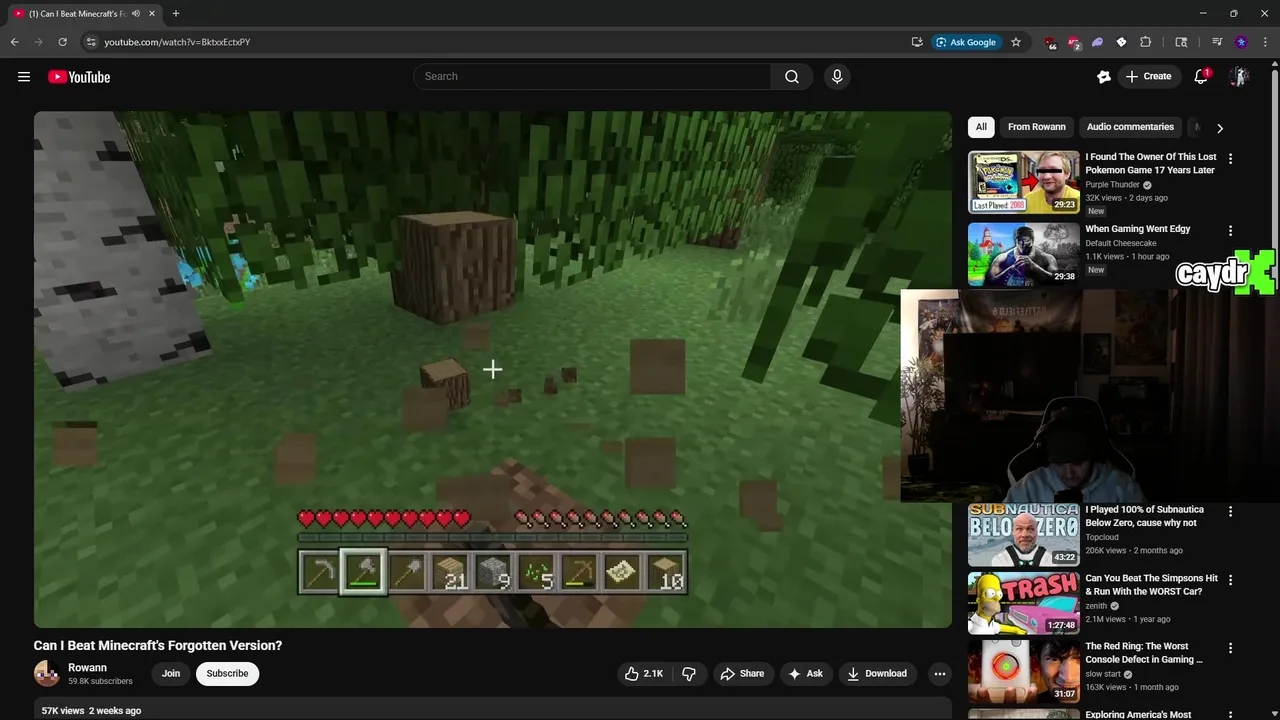Bookmark this tab with star
The image size is (1280, 720).
[1016, 42]
